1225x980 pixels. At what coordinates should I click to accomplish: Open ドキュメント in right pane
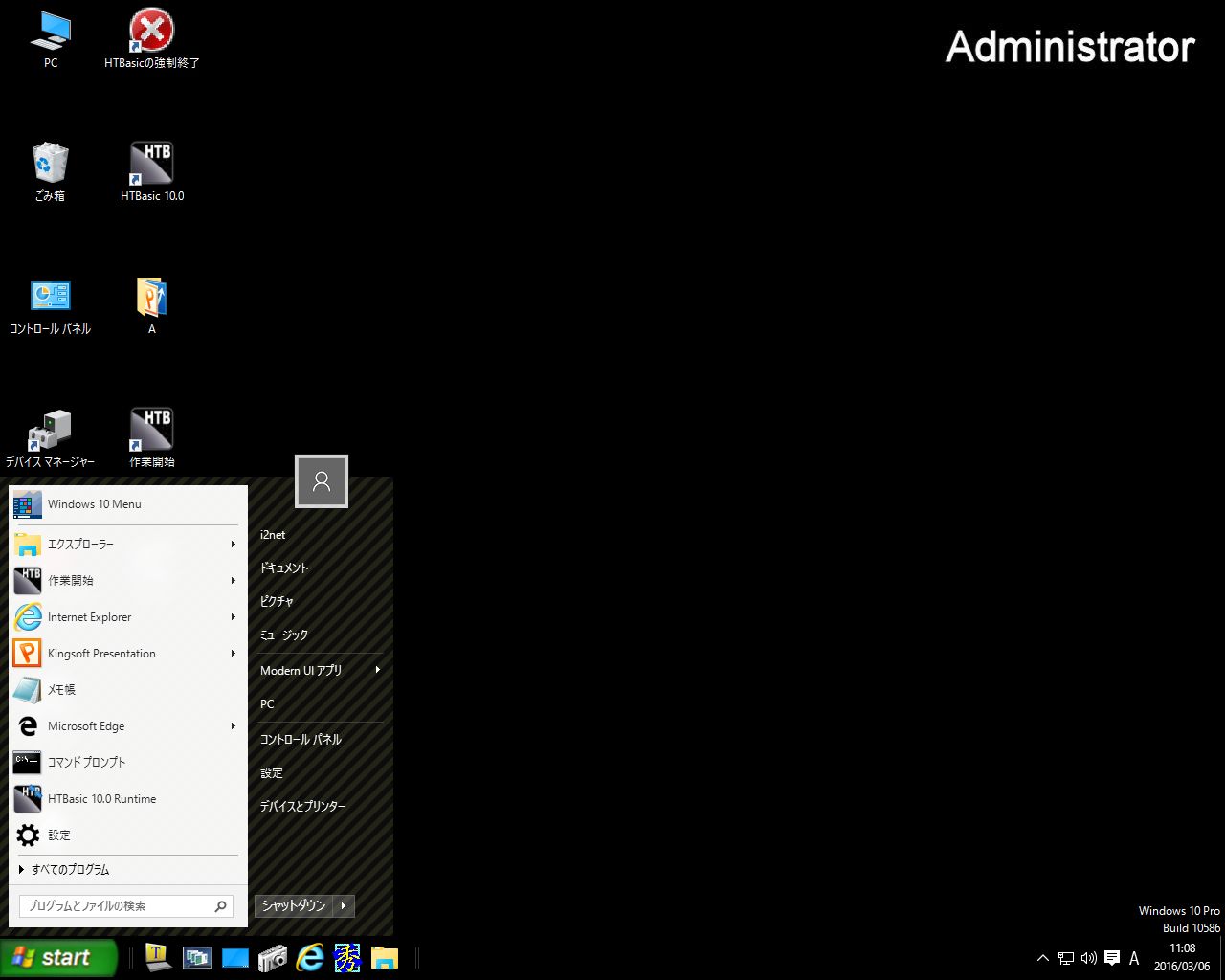[320, 568]
